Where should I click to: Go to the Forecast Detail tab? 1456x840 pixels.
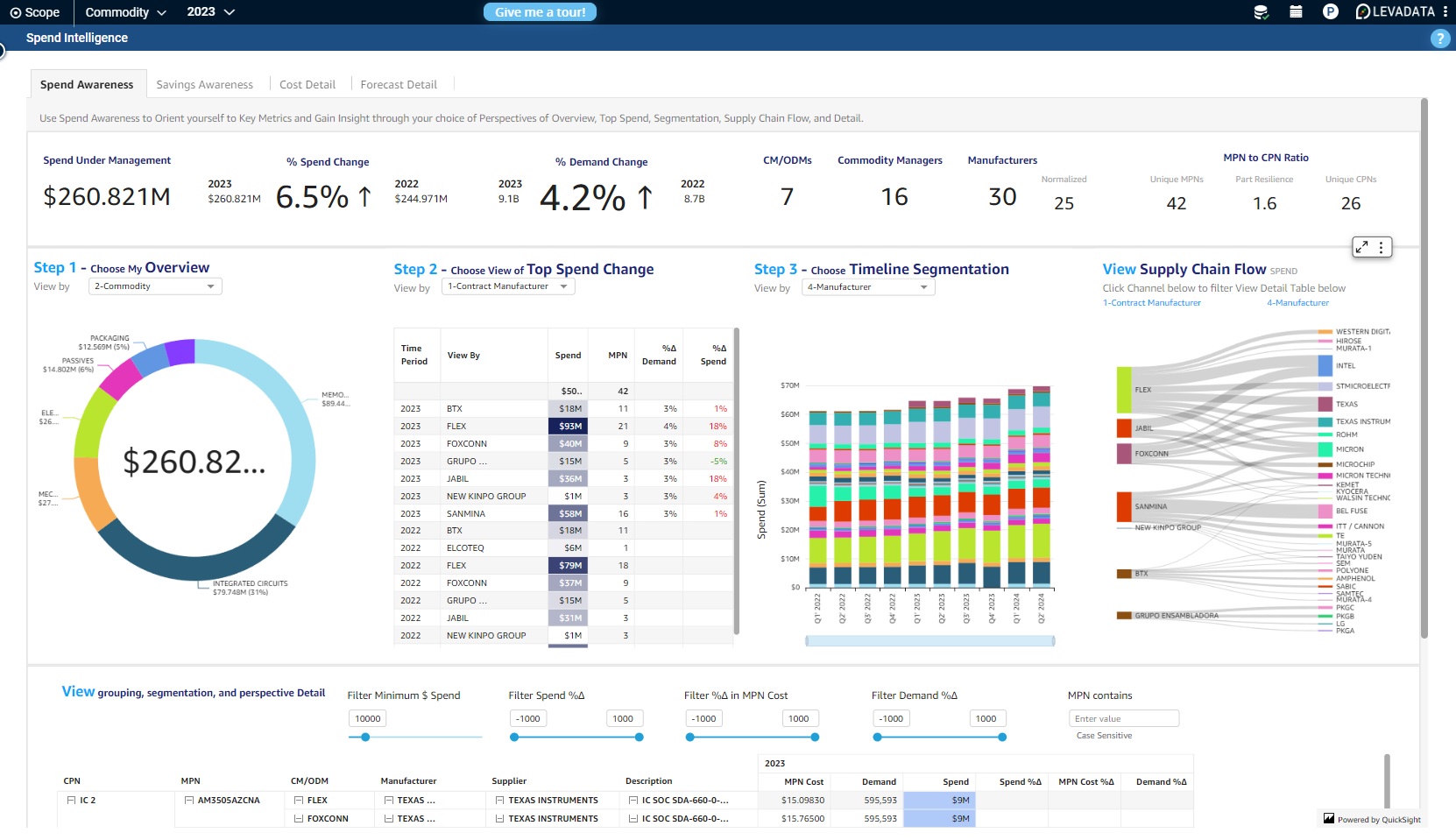tap(399, 85)
